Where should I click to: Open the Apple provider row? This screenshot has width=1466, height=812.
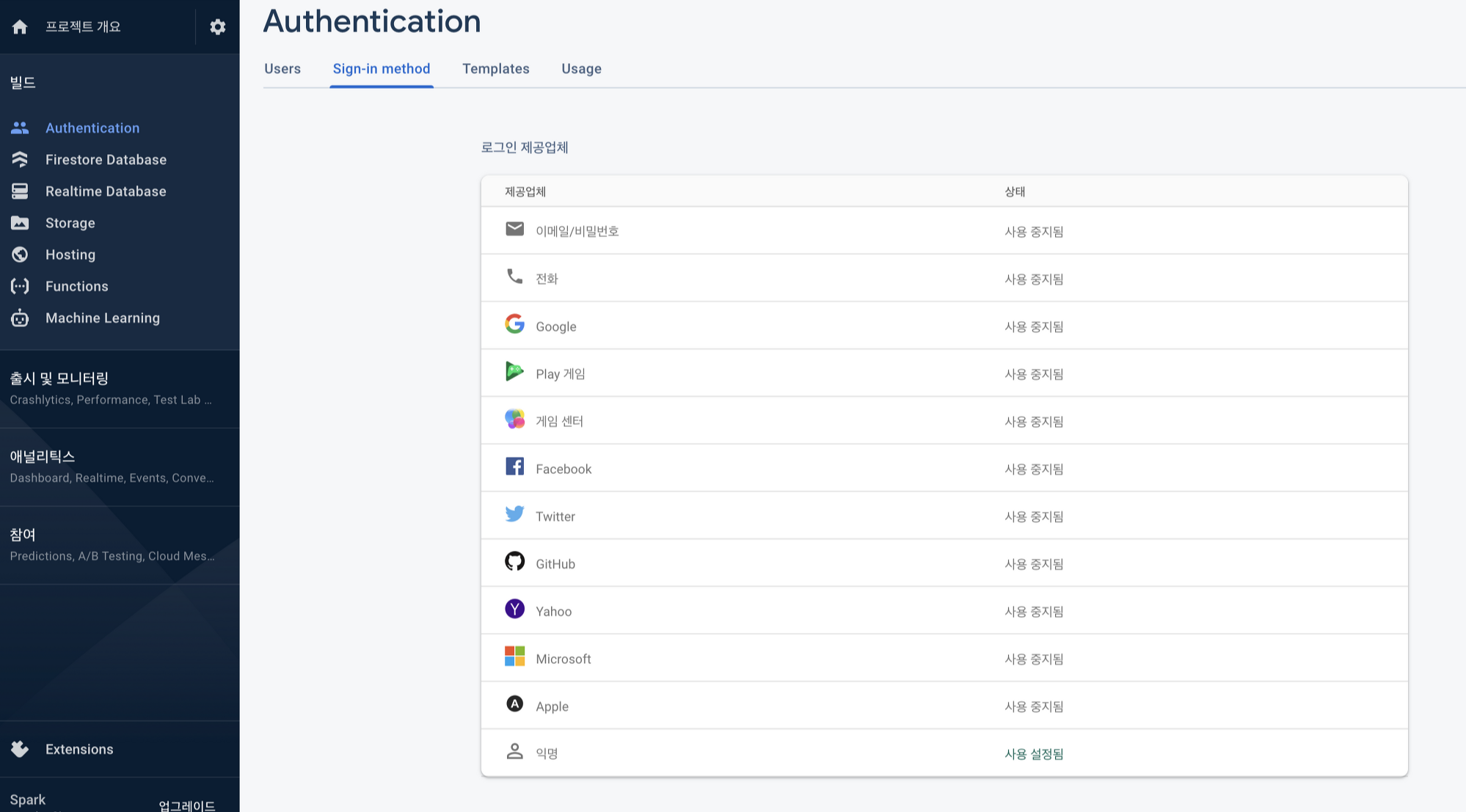tap(944, 706)
